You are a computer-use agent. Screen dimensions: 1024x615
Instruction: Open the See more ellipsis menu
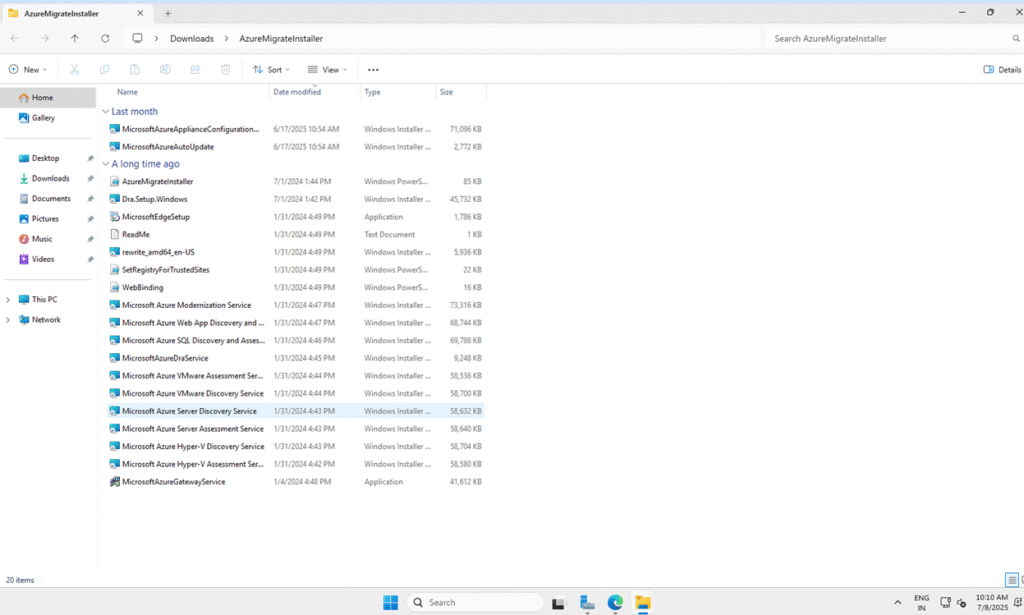[373, 70]
